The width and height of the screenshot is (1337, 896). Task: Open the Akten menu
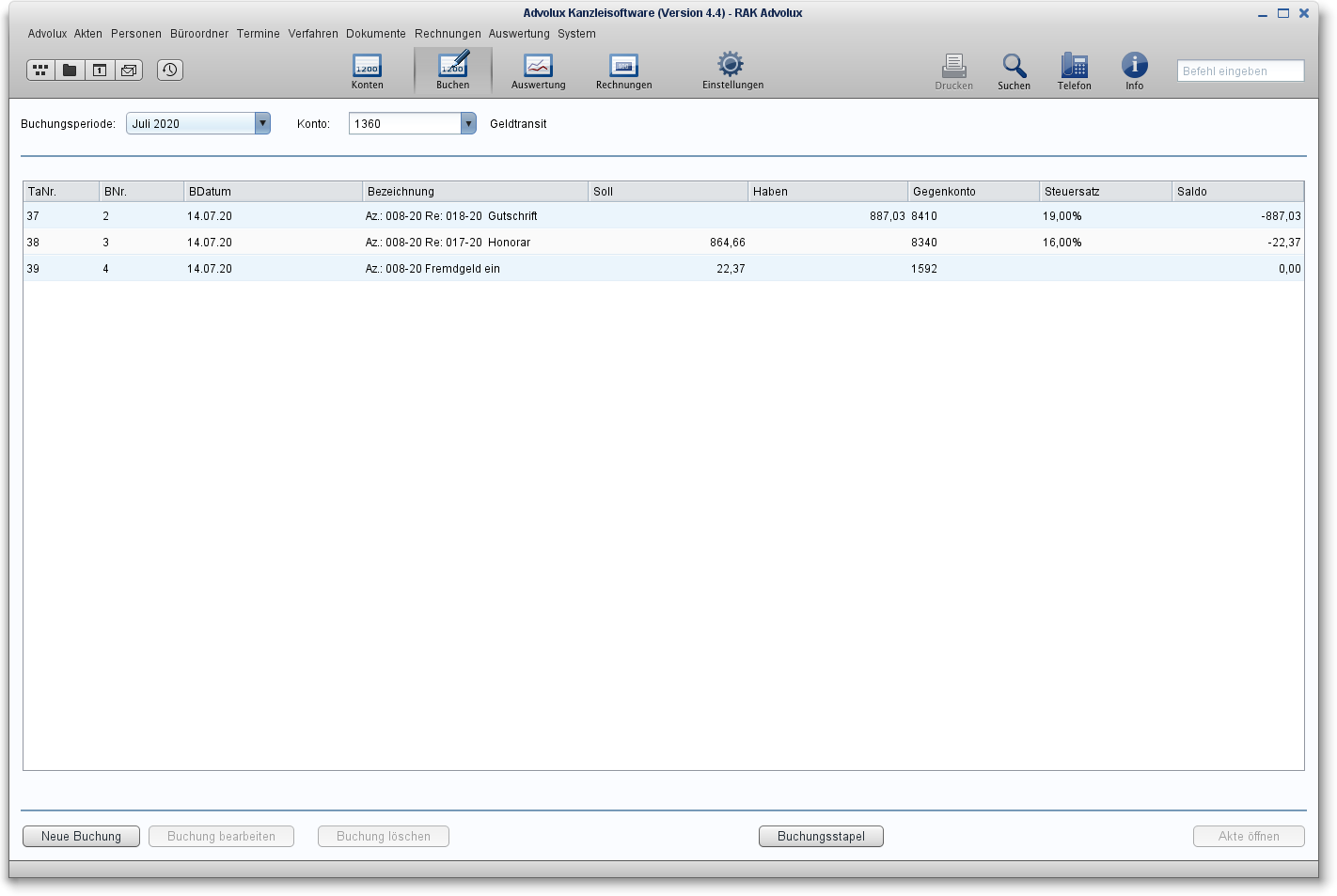pos(88,34)
